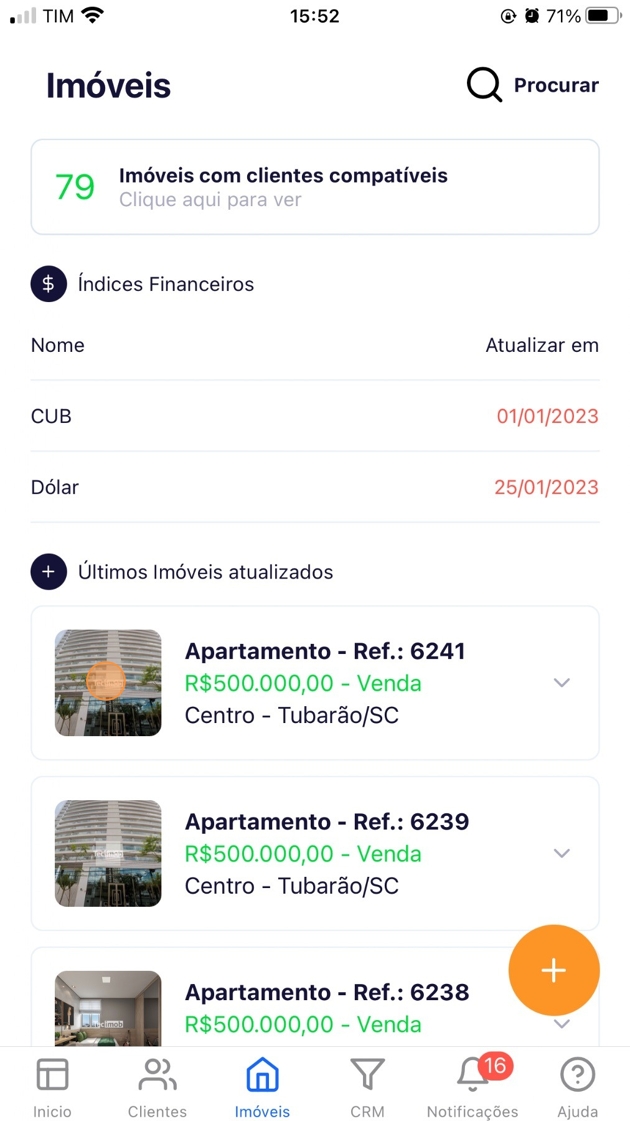Open the Inicio tab
Viewport: 630px width, 1121px height.
pyautogui.click(x=52, y=1086)
